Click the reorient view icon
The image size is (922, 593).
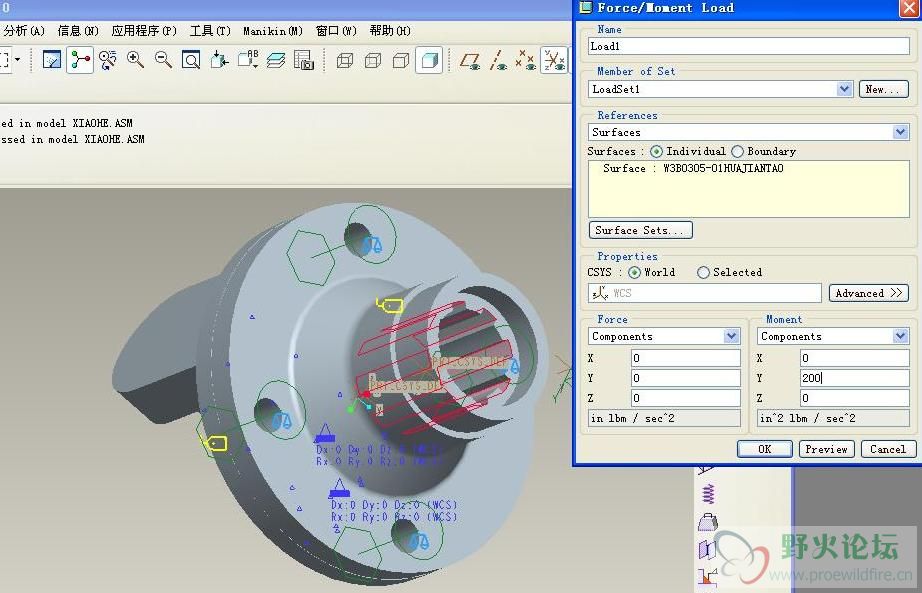219,59
